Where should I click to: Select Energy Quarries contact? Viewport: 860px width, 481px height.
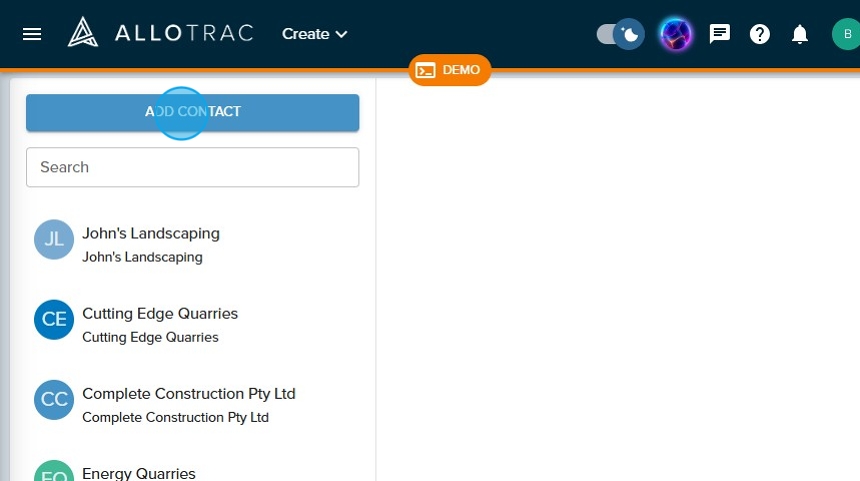pos(139,473)
